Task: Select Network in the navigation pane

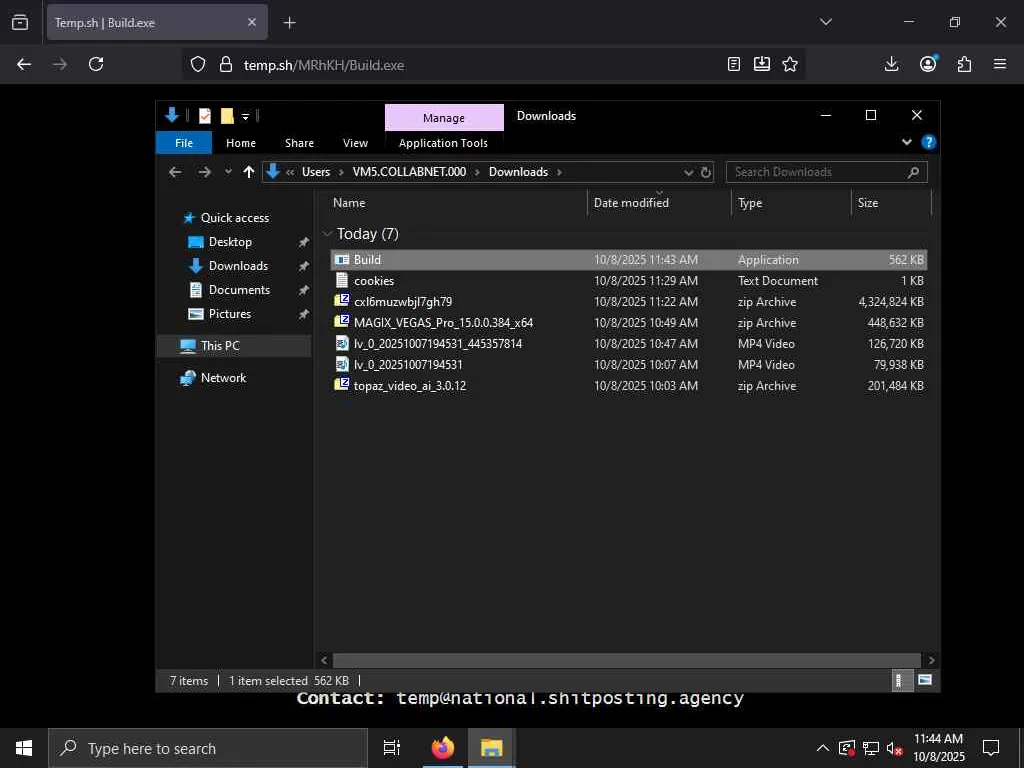Action: [223, 377]
